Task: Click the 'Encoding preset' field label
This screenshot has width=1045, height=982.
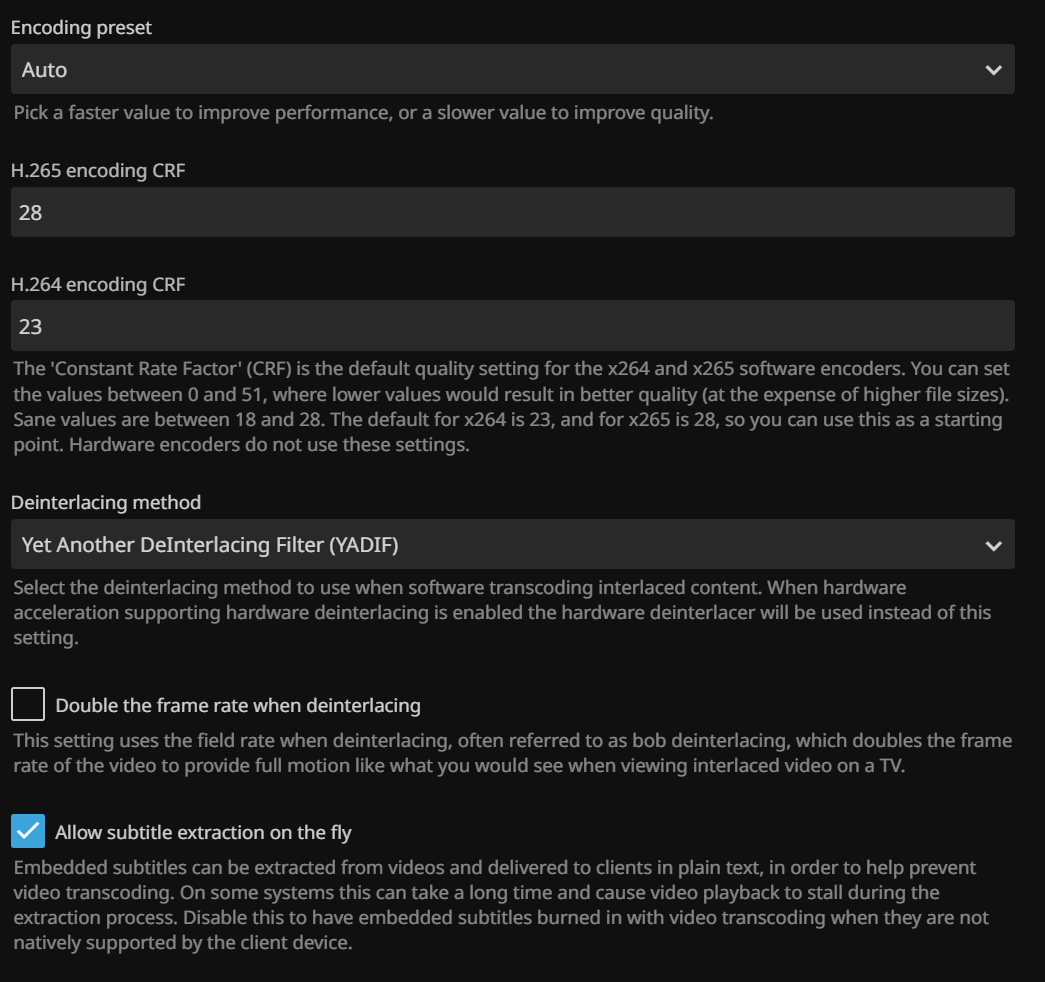Action: click(81, 28)
